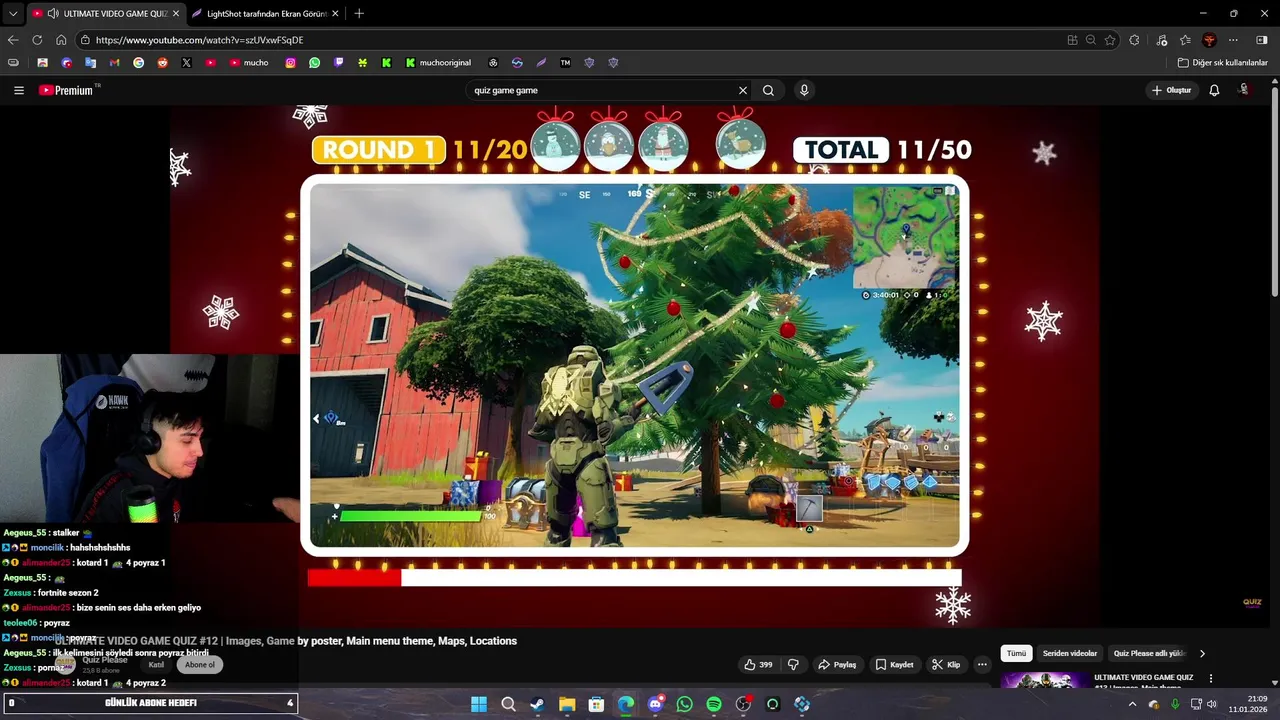Select the Tümü filter chip
The image size is (1280, 720).
click(1016, 653)
